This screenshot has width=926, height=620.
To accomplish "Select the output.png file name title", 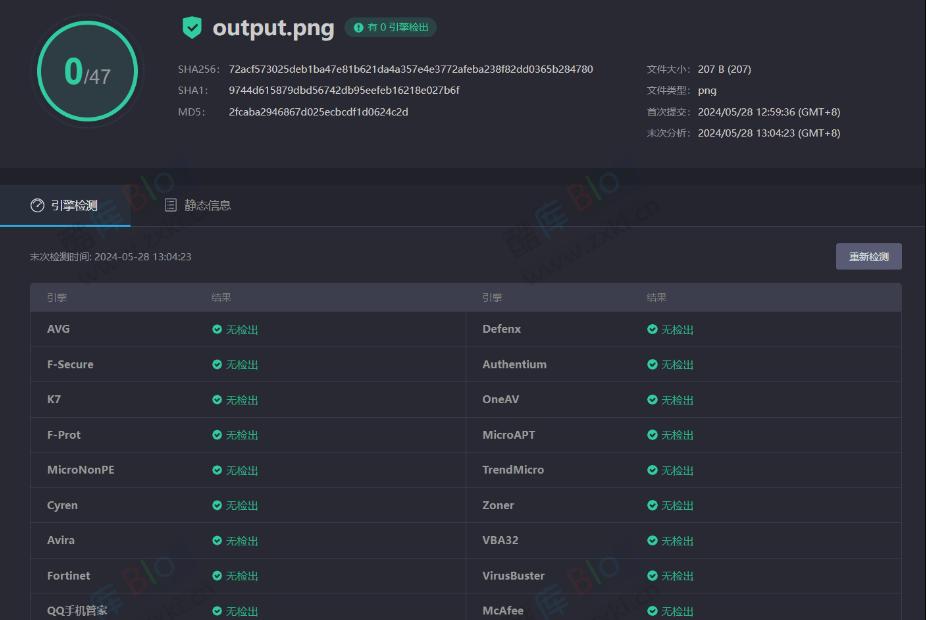I will [x=273, y=28].
